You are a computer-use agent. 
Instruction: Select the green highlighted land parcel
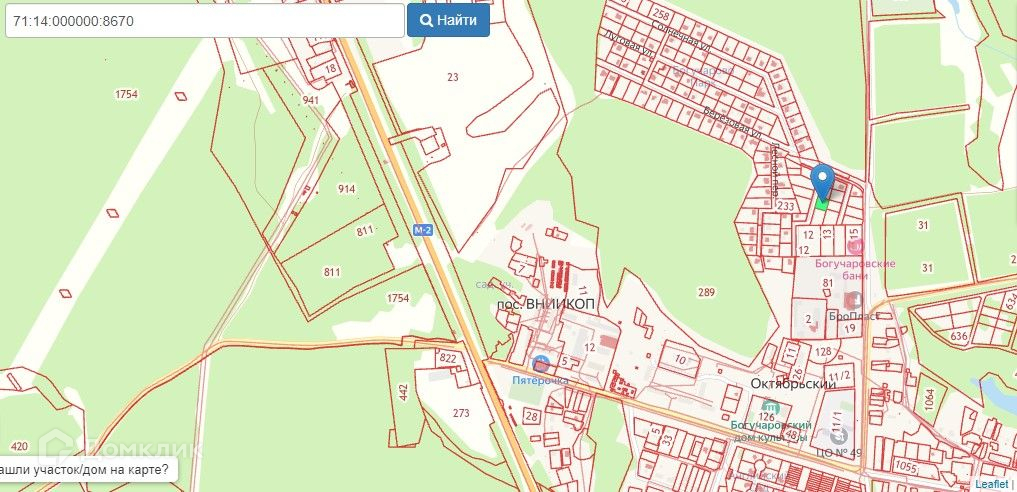[x=822, y=204]
